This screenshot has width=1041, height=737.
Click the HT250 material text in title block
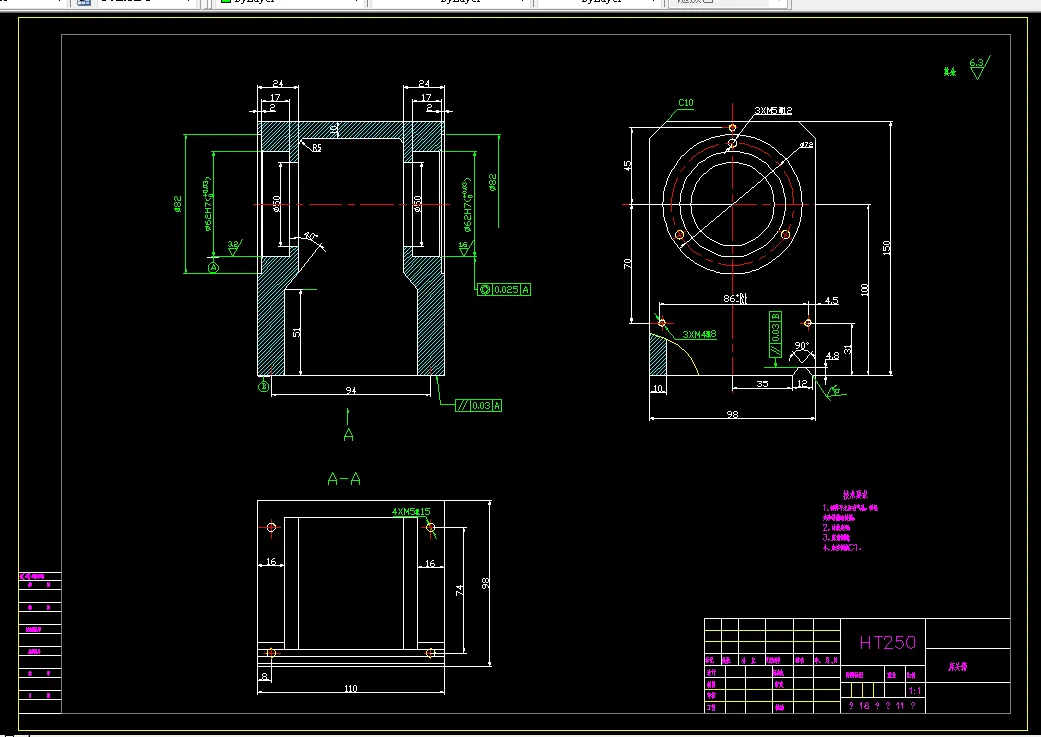[x=887, y=642]
